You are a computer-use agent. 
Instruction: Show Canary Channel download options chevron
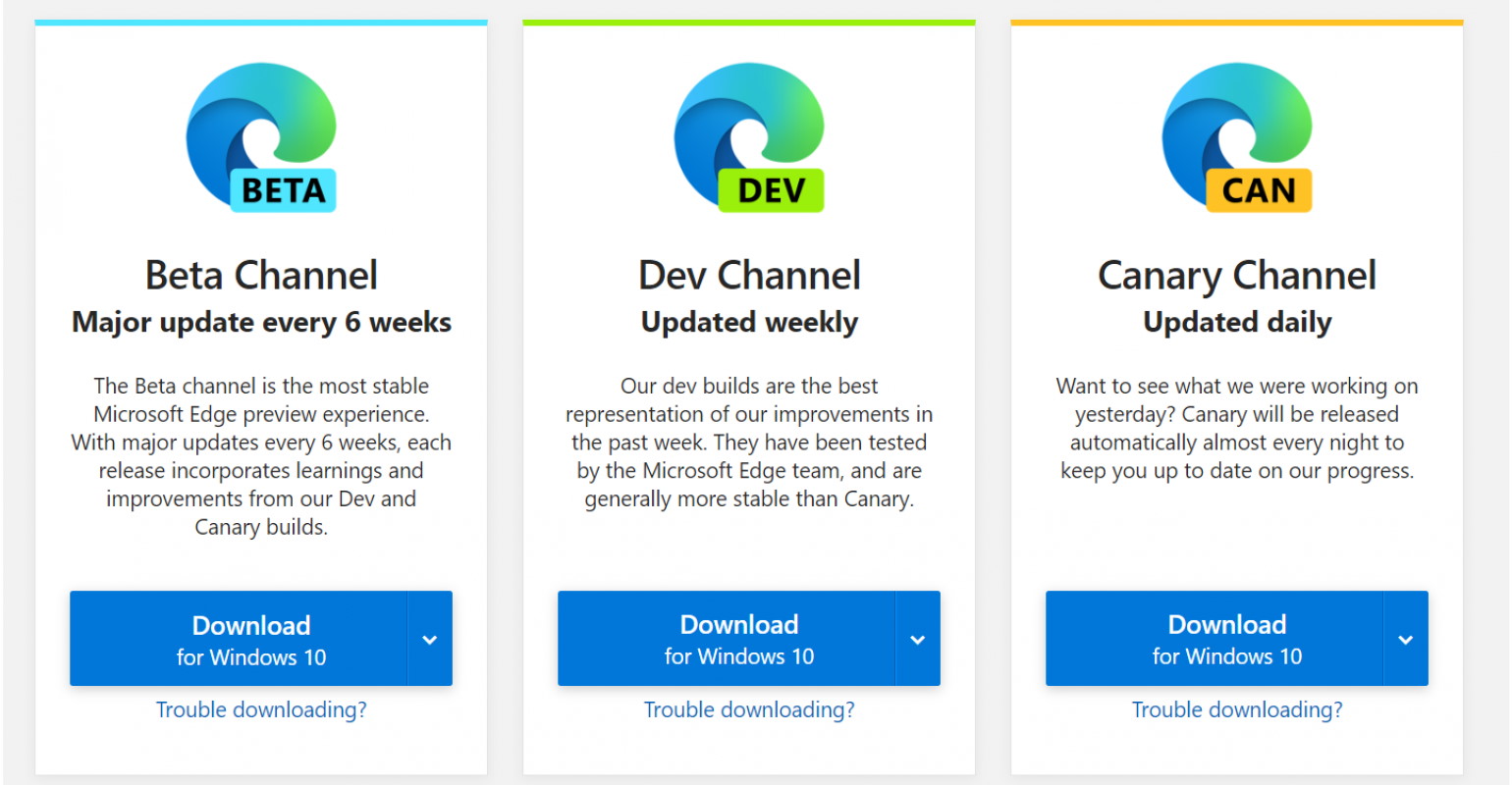click(x=1405, y=639)
